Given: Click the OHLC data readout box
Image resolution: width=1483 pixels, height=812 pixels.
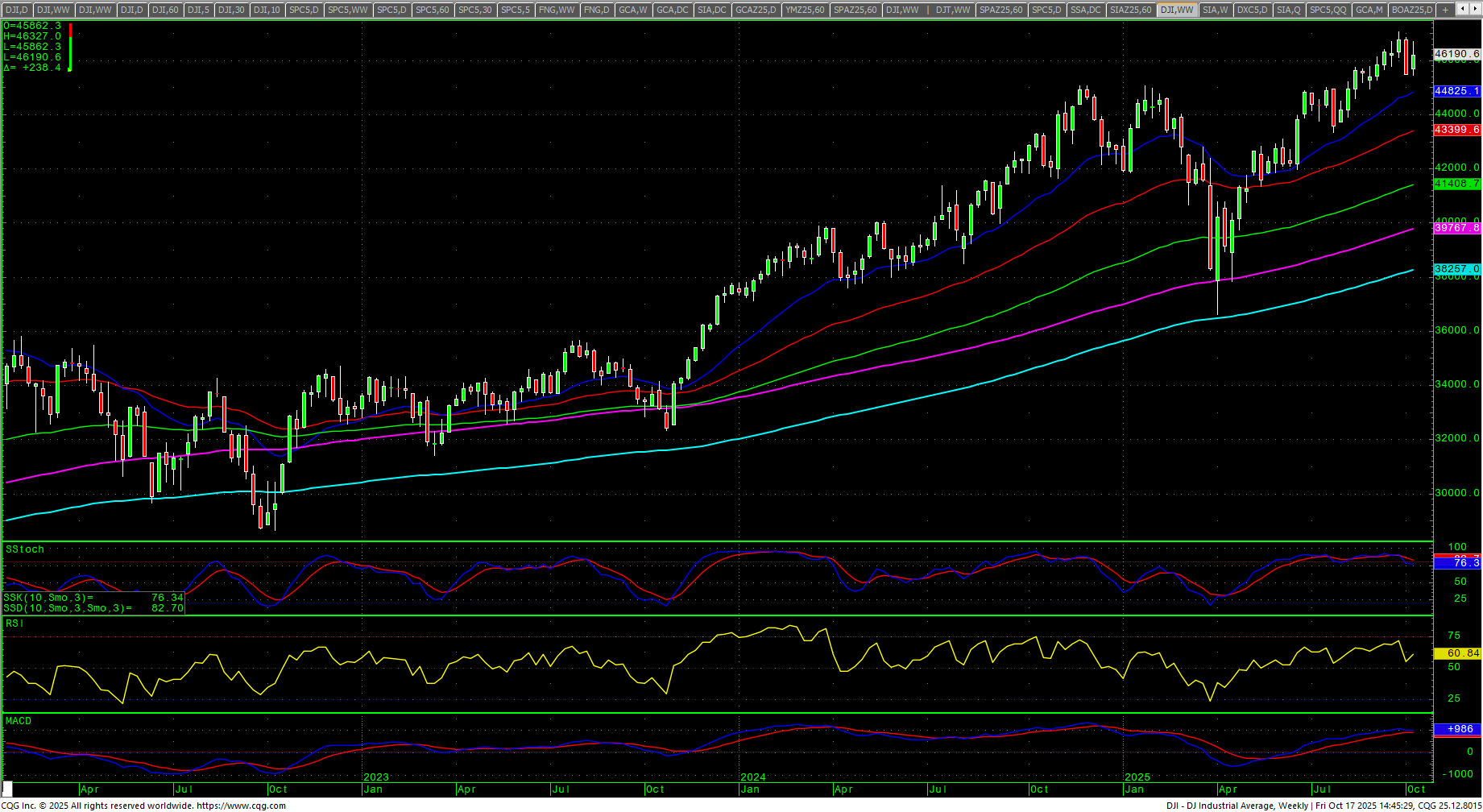Looking at the screenshot, I should 34,47.
